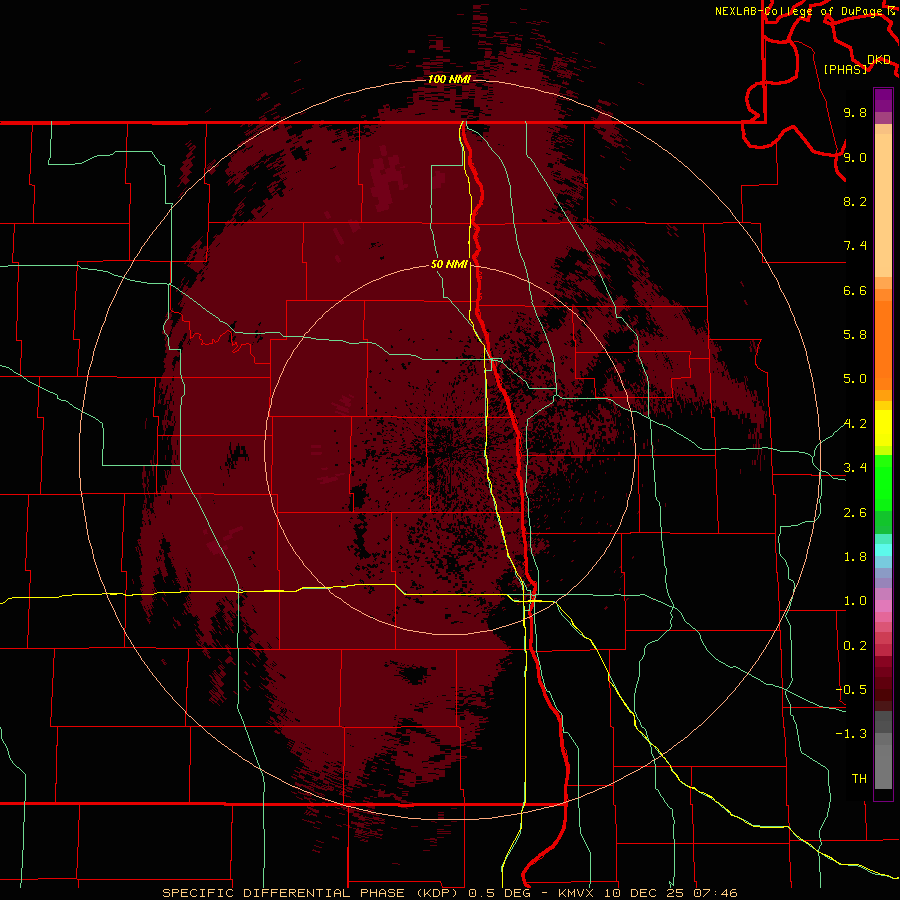Pick the bright green color bar segment
Viewport: 900px width, 900px height.
883,482
